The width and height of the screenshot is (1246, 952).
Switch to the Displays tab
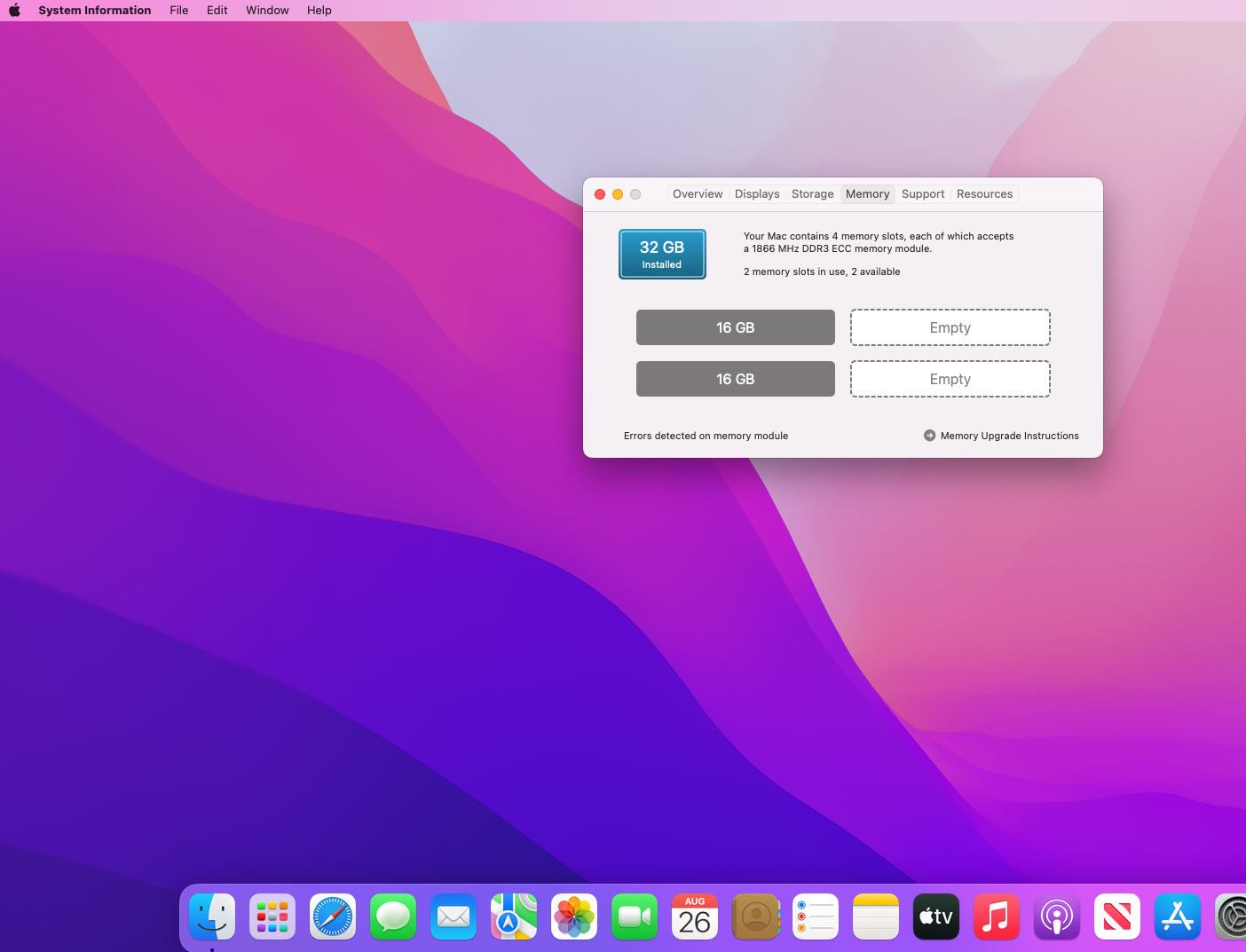pyautogui.click(x=757, y=194)
